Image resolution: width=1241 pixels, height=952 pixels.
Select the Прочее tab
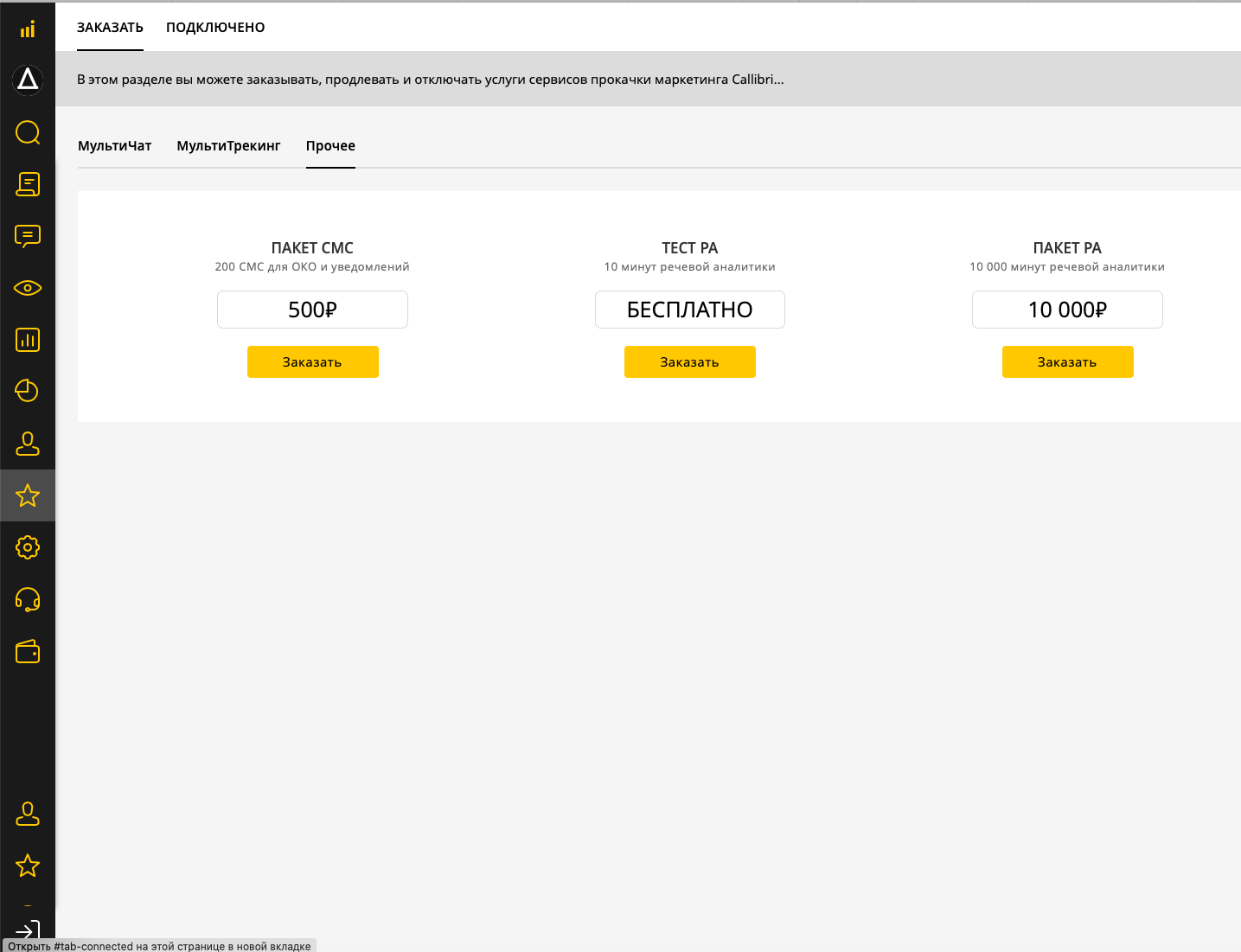pyautogui.click(x=330, y=146)
